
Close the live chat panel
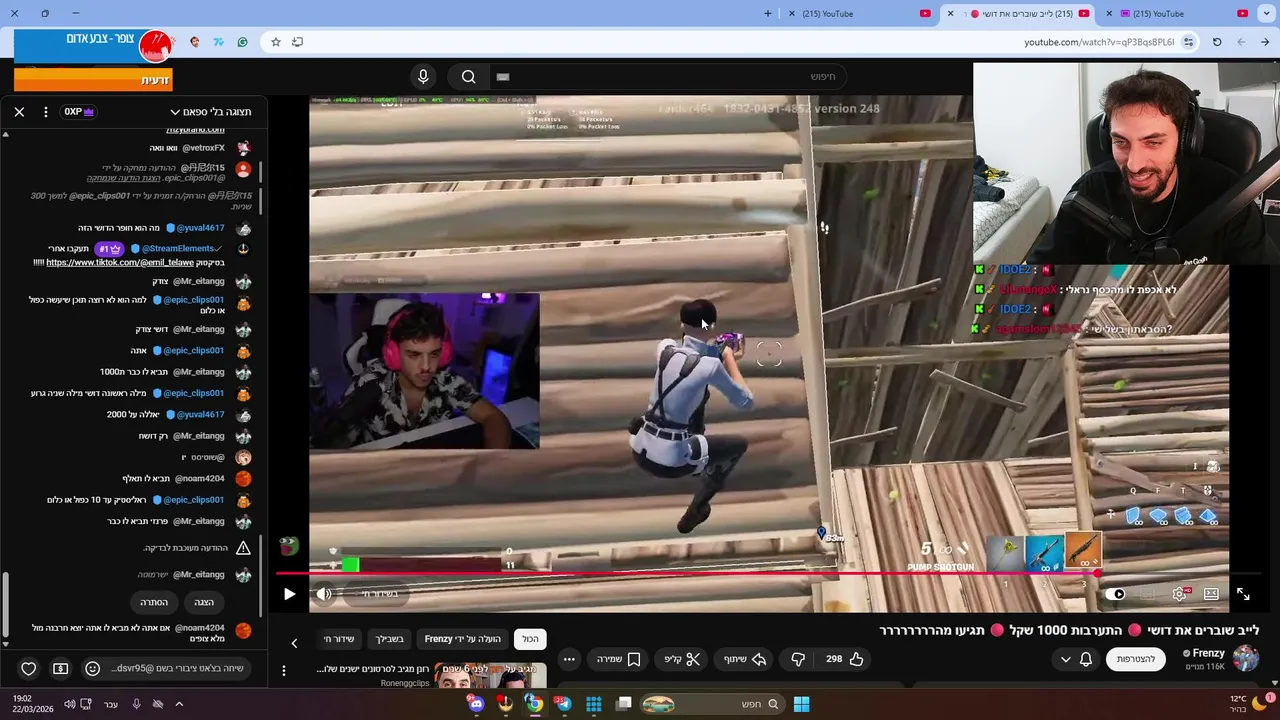19,112
